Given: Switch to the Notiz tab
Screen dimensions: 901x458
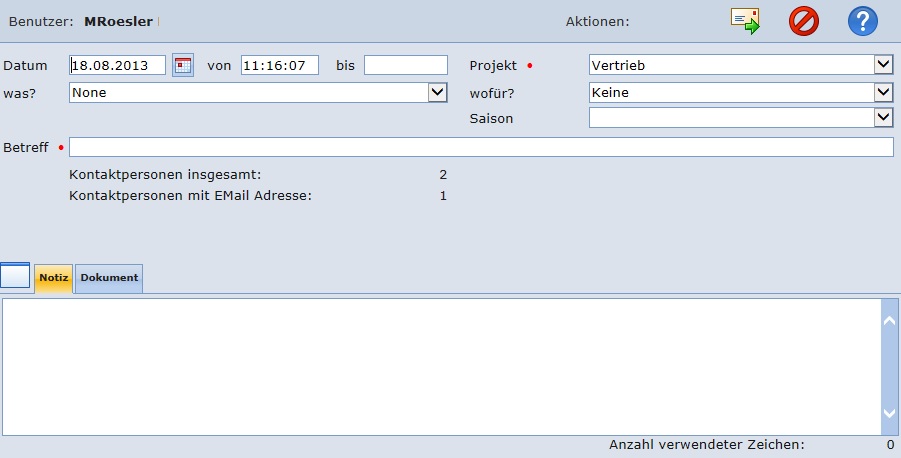Looking at the screenshot, I should pos(53,277).
